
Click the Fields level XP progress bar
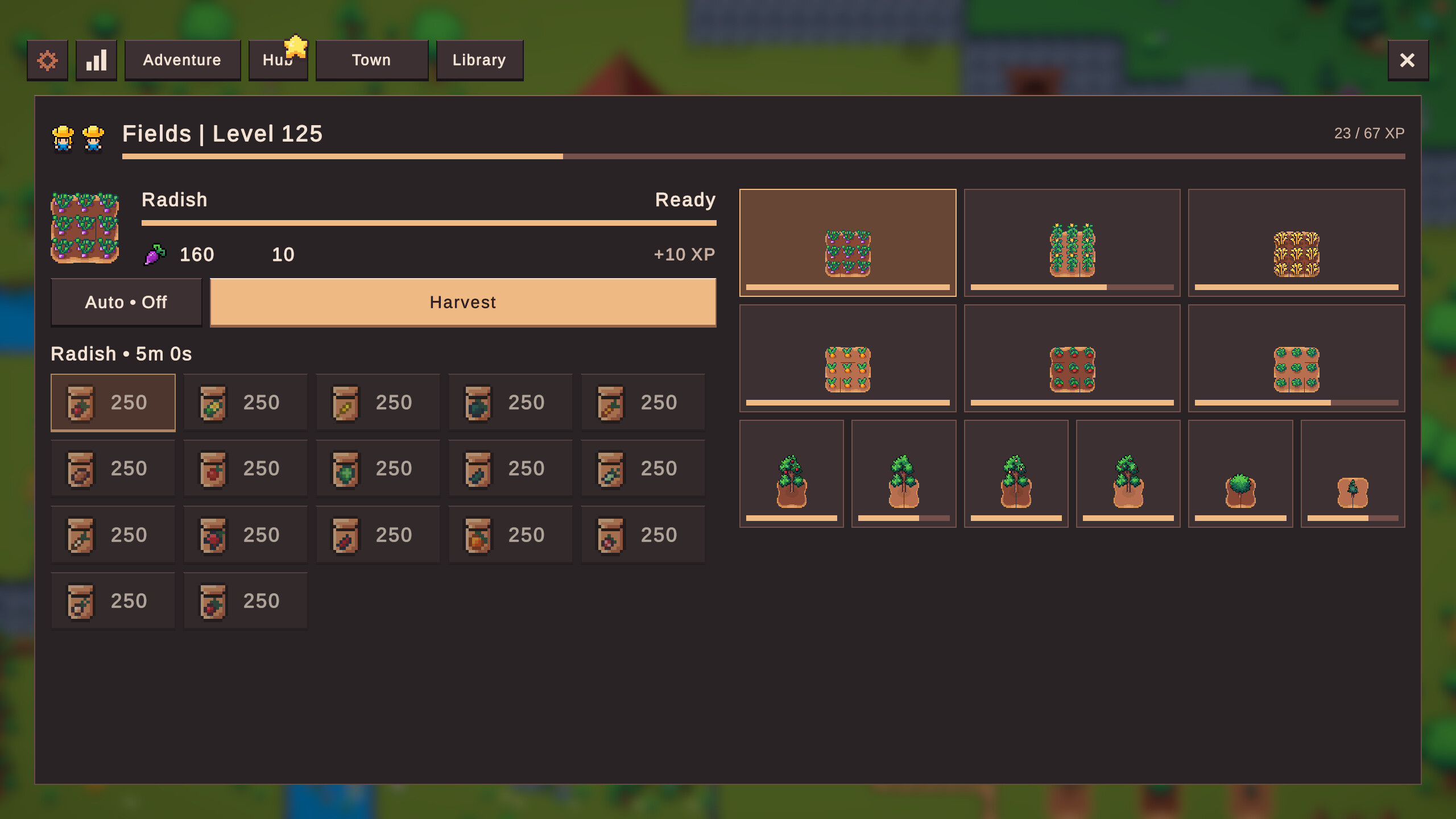pos(763,156)
